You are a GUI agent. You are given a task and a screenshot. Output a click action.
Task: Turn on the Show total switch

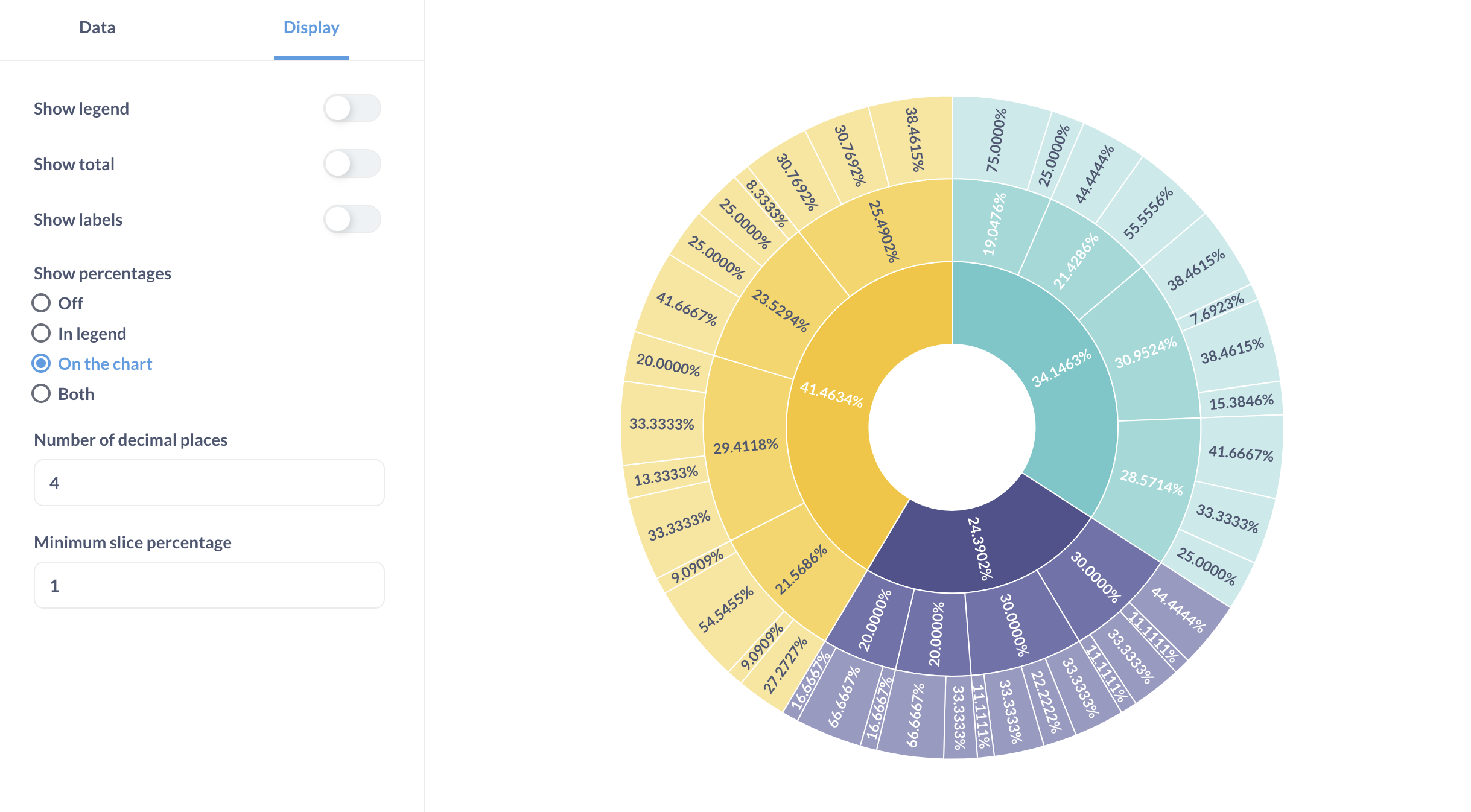[x=352, y=163]
